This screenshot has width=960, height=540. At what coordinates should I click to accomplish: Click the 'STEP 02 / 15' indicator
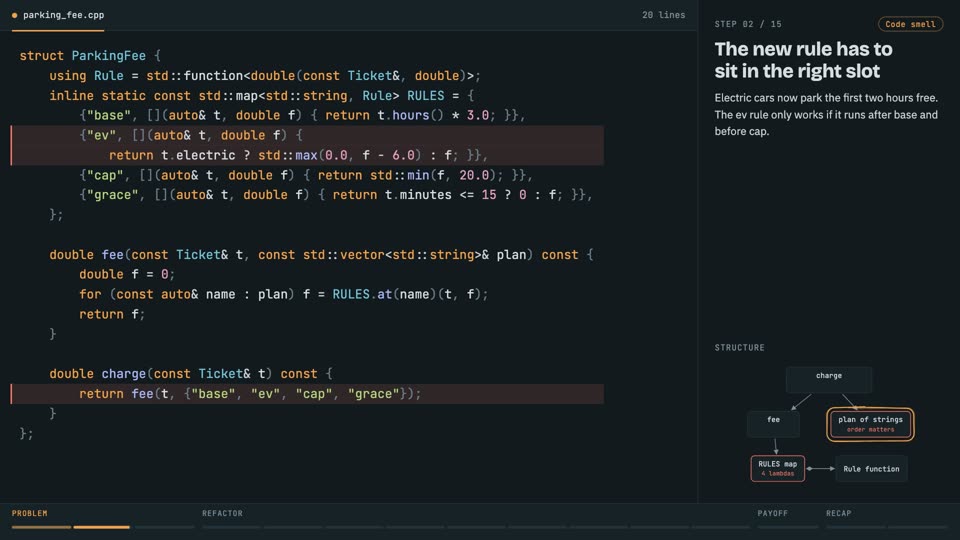[748, 24]
